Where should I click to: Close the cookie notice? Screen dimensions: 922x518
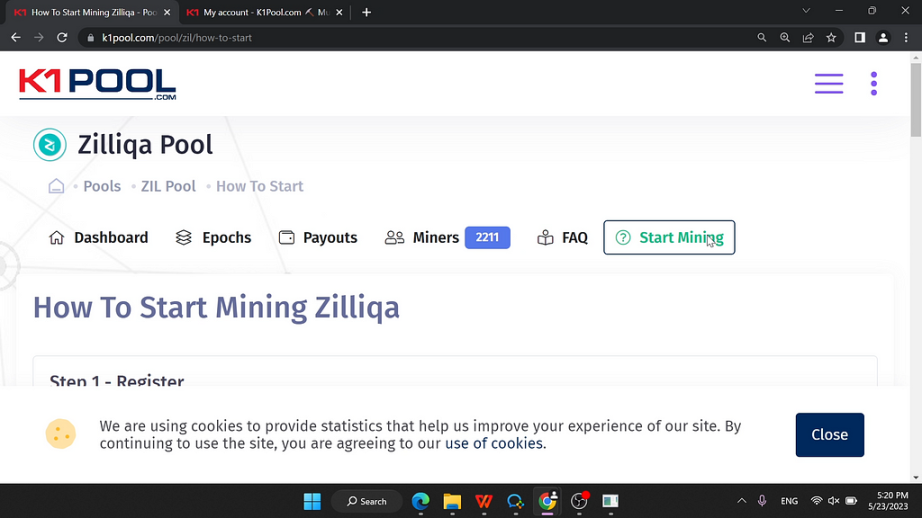pos(830,435)
